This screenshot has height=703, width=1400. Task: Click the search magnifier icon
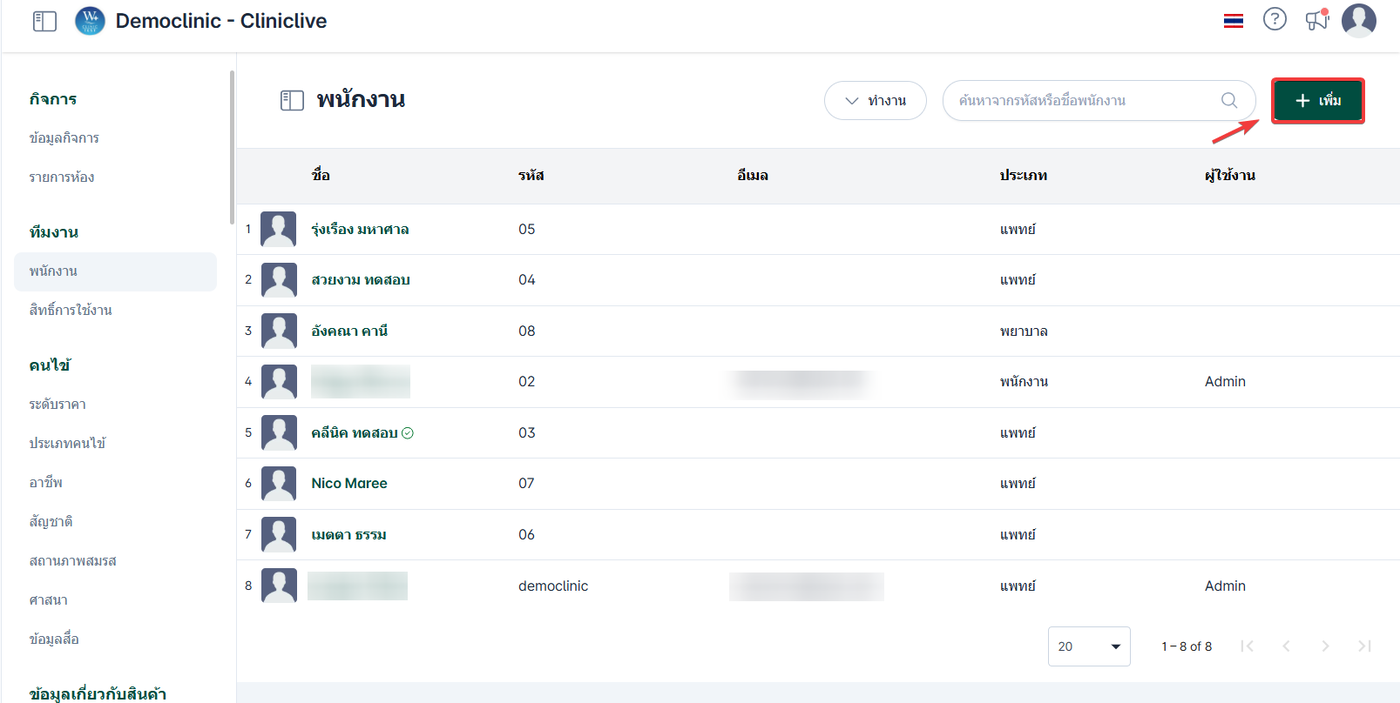pos(1230,100)
